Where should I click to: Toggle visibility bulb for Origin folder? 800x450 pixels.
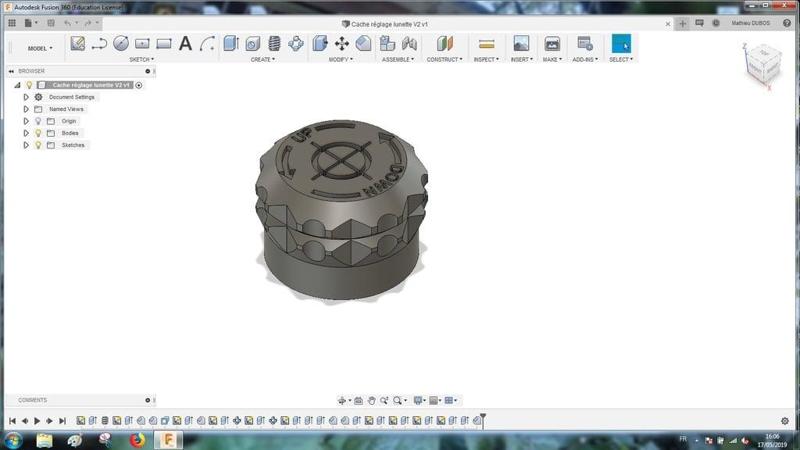[38, 121]
